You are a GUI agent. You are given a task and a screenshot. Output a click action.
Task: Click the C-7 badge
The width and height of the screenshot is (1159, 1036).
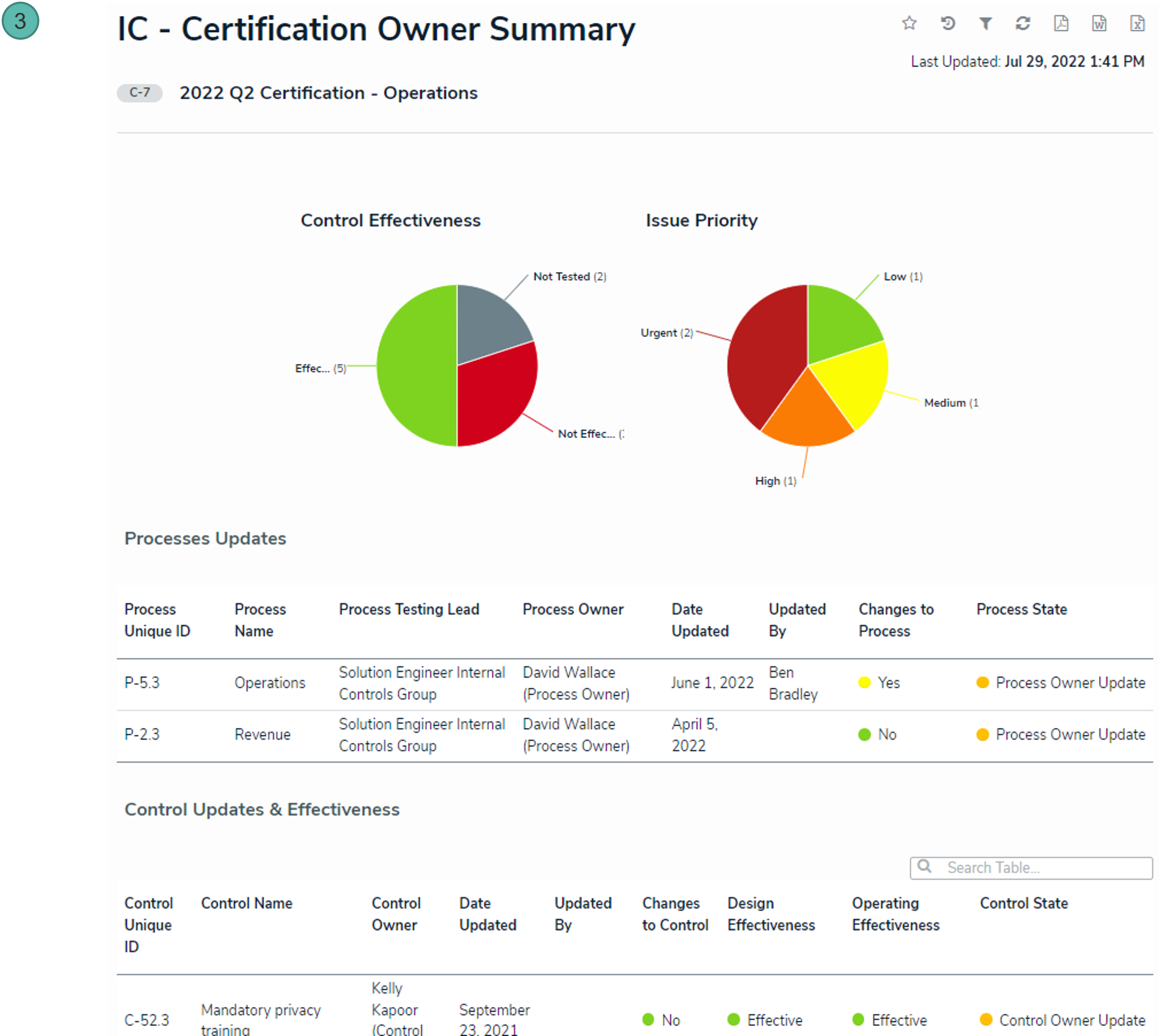pyautogui.click(x=139, y=93)
